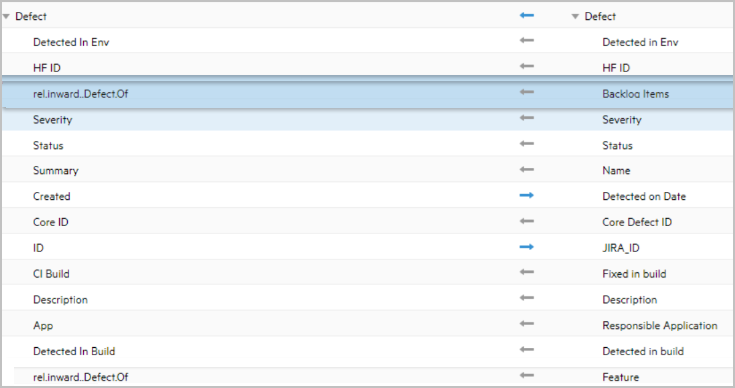The width and height of the screenshot is (735, 388).
Task: Select the right 'Detected in Env' field
Action: (x=640, y=42)
